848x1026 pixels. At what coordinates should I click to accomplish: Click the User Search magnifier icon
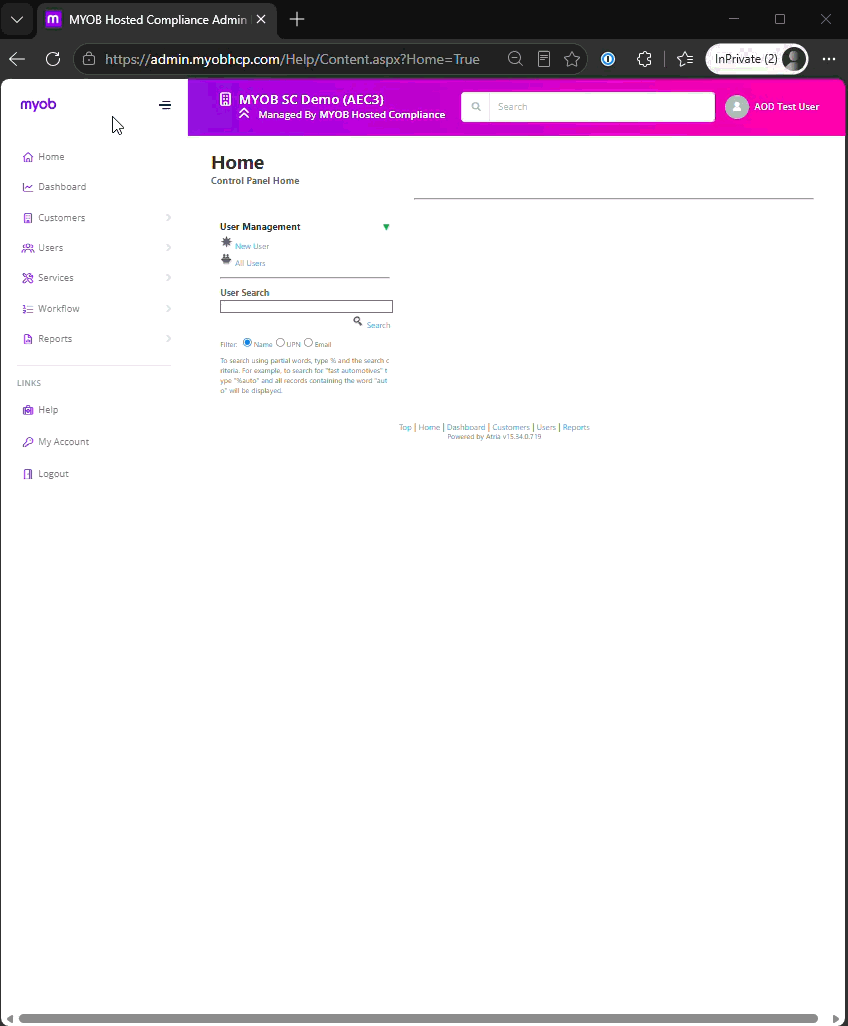tap(358, 321)
